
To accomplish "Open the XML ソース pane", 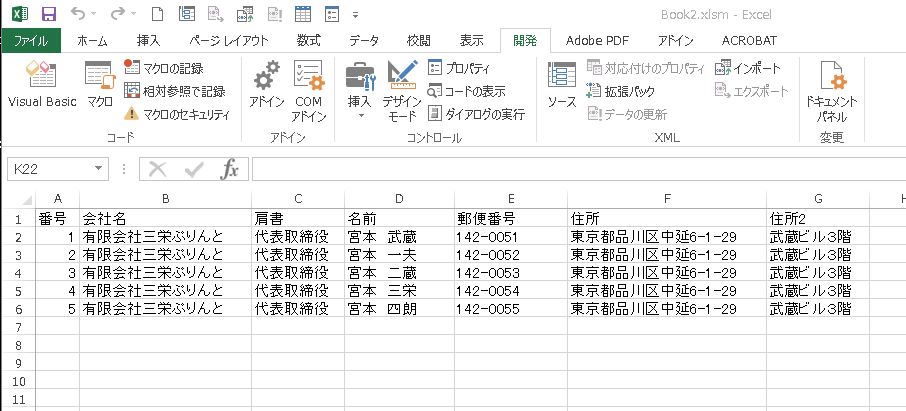I will tap(562, 84).
